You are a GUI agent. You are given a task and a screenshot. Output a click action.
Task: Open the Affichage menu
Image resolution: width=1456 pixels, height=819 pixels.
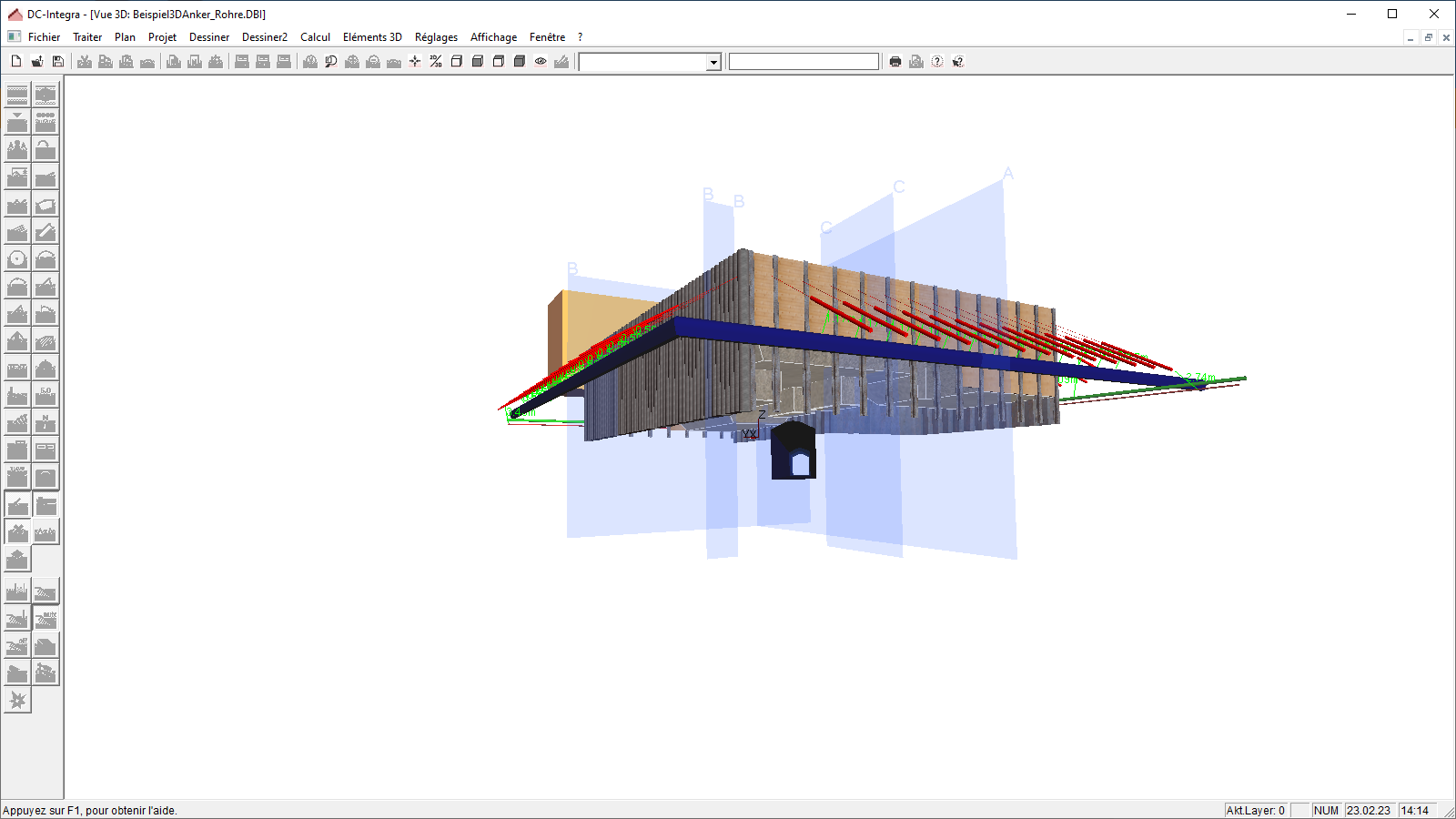[493, 37]
